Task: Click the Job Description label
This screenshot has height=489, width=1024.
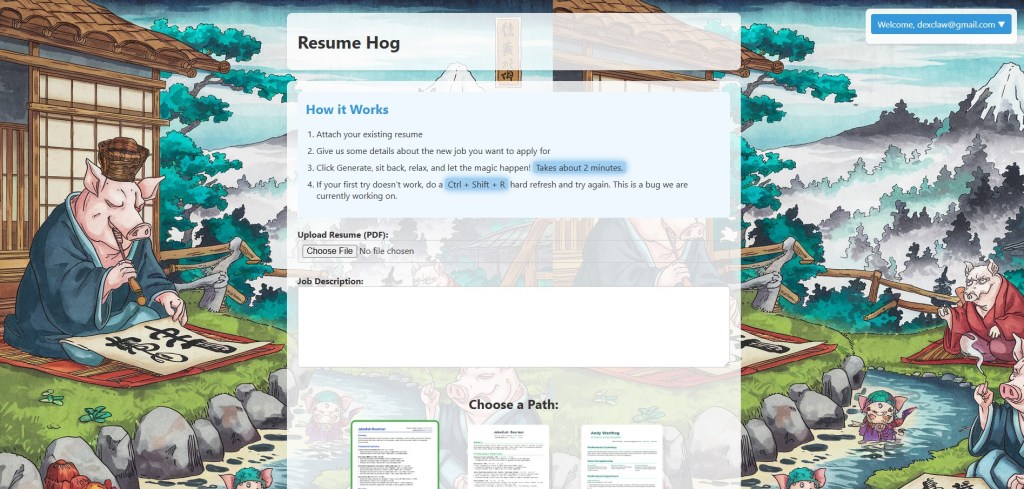Action: point(330,281)
